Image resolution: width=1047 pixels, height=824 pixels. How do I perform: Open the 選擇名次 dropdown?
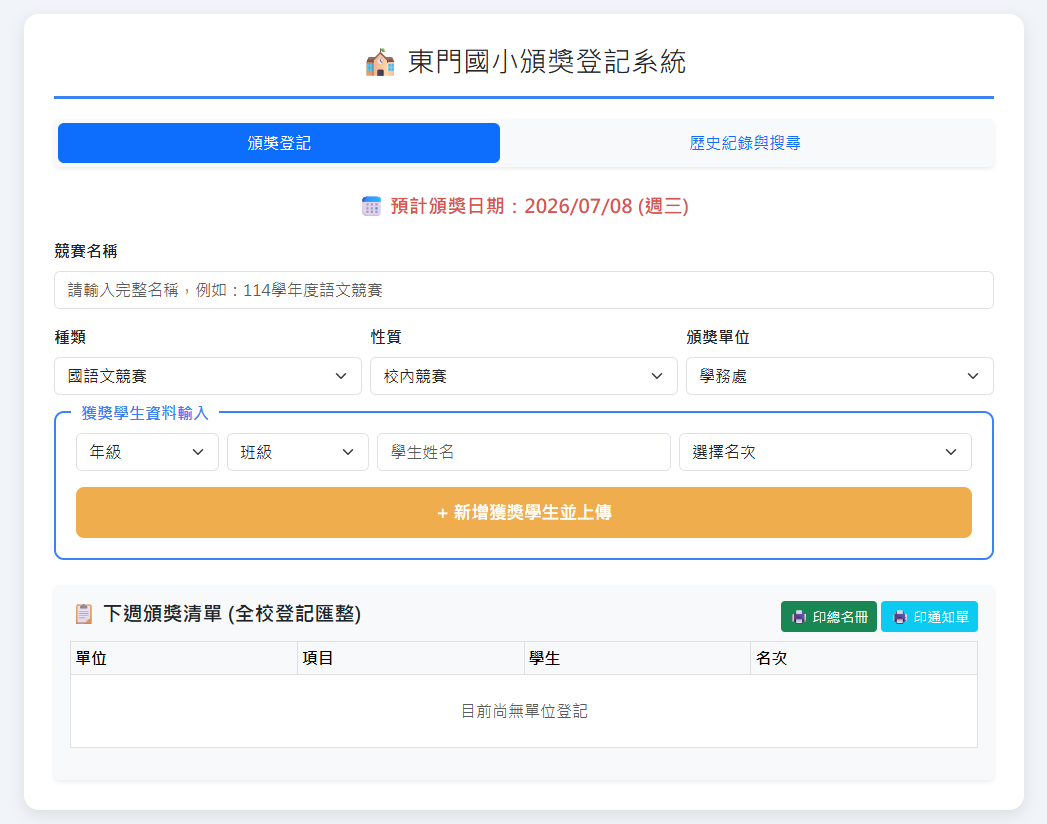pyautogui.click(x=825, y=452)
